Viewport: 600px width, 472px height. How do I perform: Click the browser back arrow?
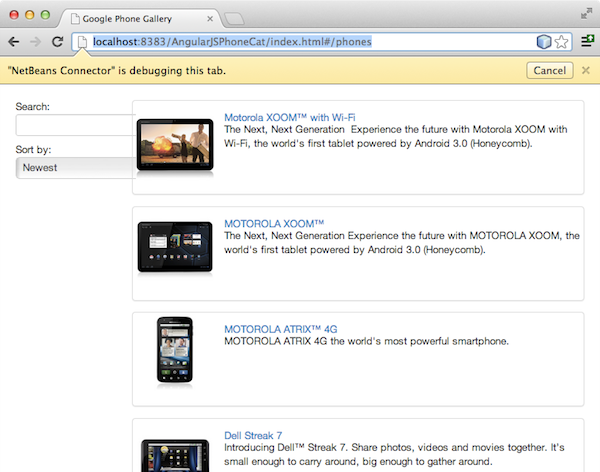tap(14, 42)
